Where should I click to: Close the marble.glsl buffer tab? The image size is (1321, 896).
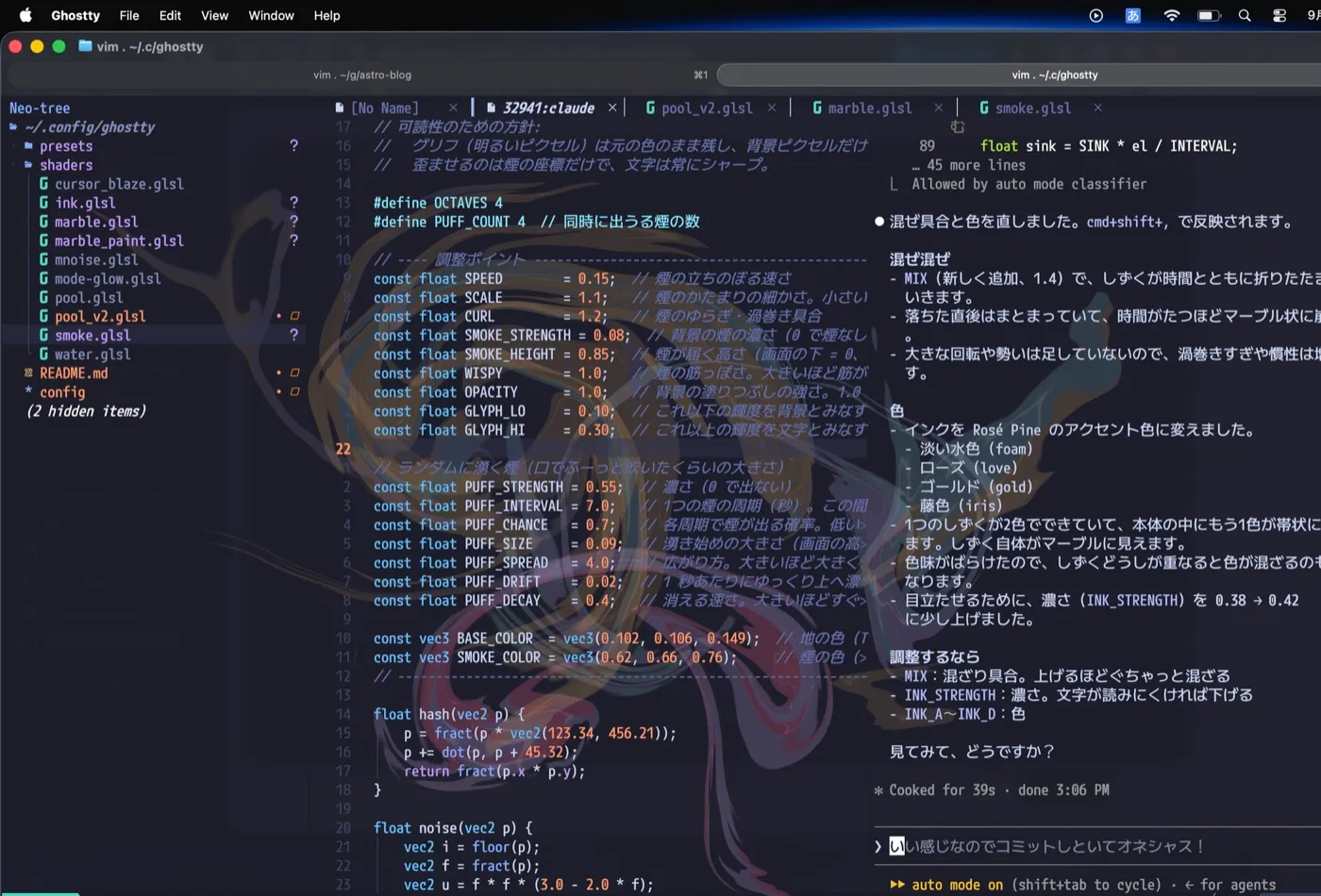[x=938, y=108]
